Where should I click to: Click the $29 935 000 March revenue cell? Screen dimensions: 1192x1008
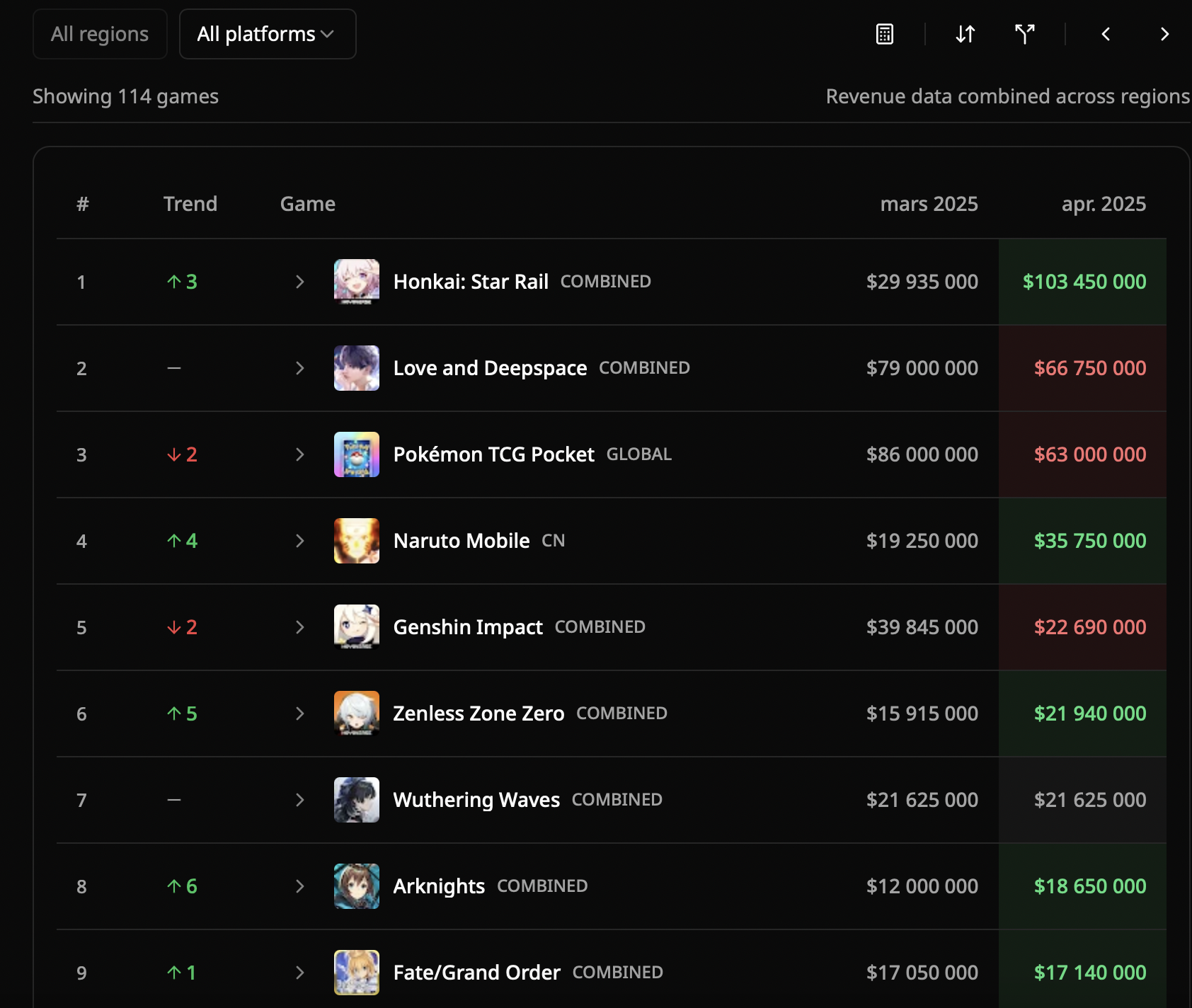point(922,282)
